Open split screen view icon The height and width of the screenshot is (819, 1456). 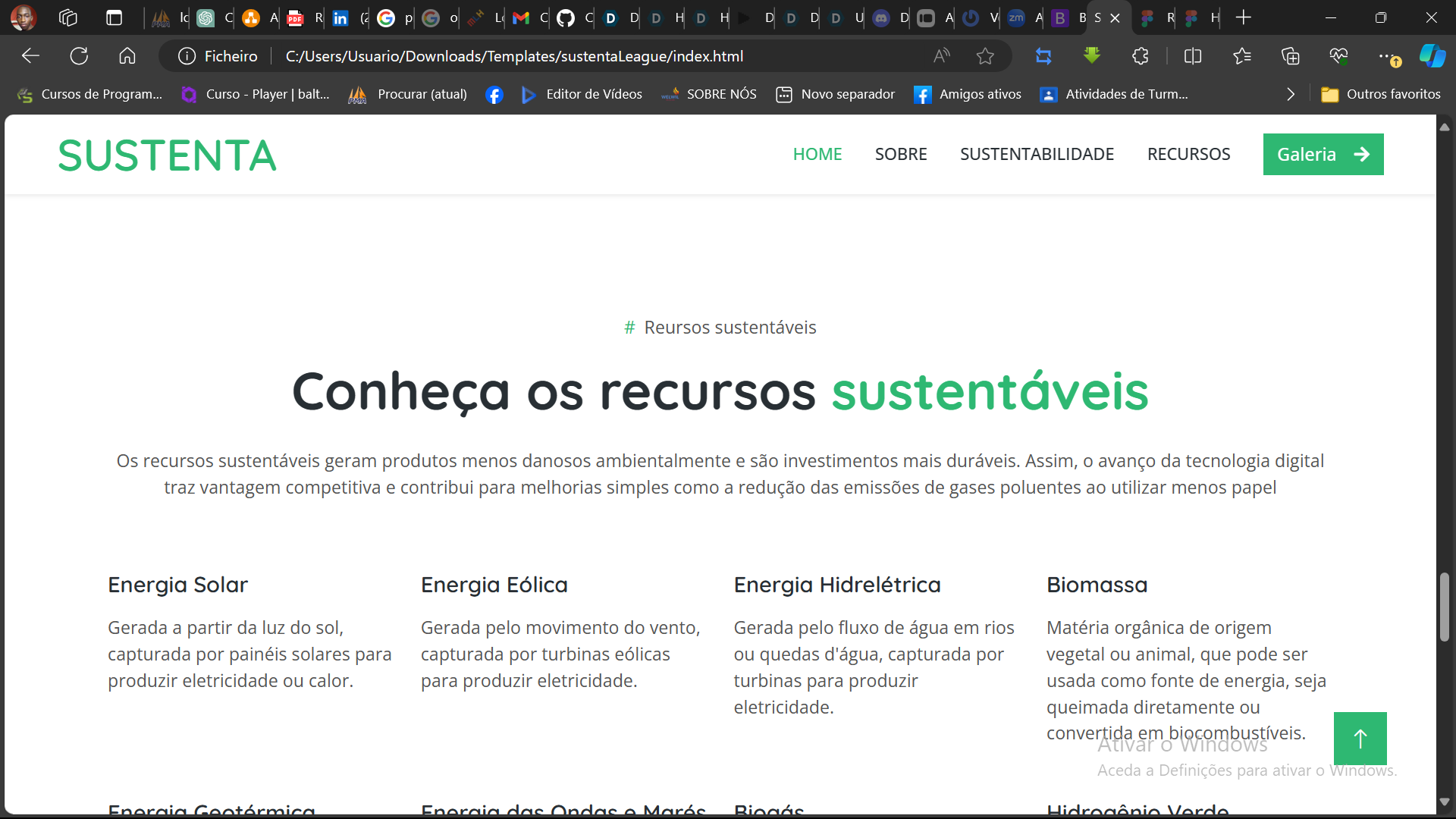pos(1193,56)
